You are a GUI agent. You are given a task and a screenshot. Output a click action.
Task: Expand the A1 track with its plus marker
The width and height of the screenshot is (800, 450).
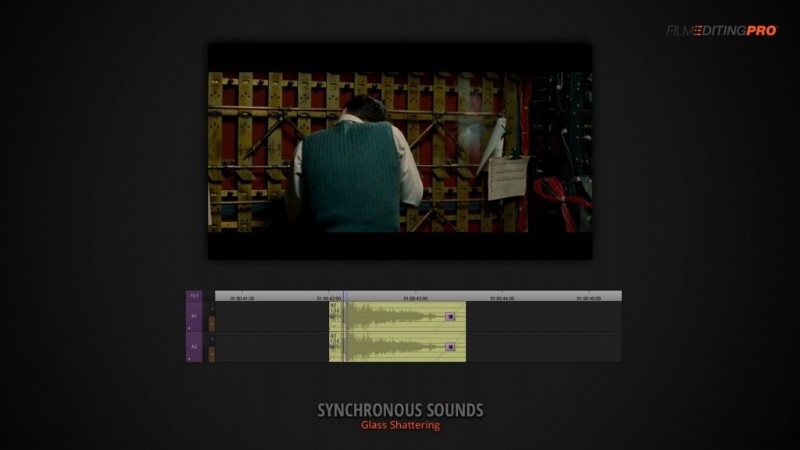[189, 328]
